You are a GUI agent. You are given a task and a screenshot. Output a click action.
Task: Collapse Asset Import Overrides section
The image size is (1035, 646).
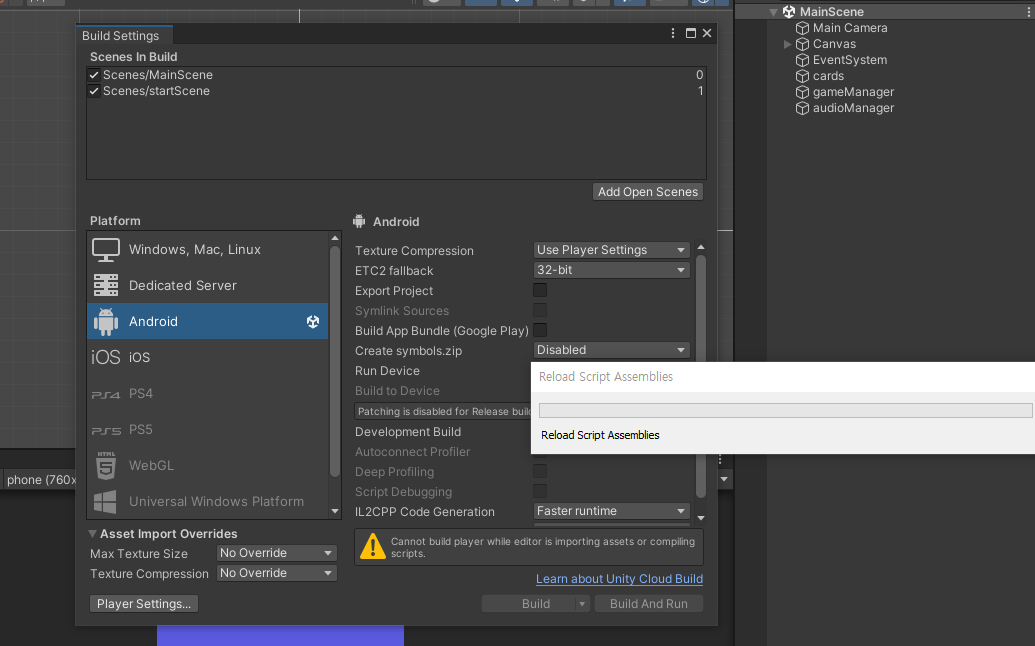click(92, 534)
